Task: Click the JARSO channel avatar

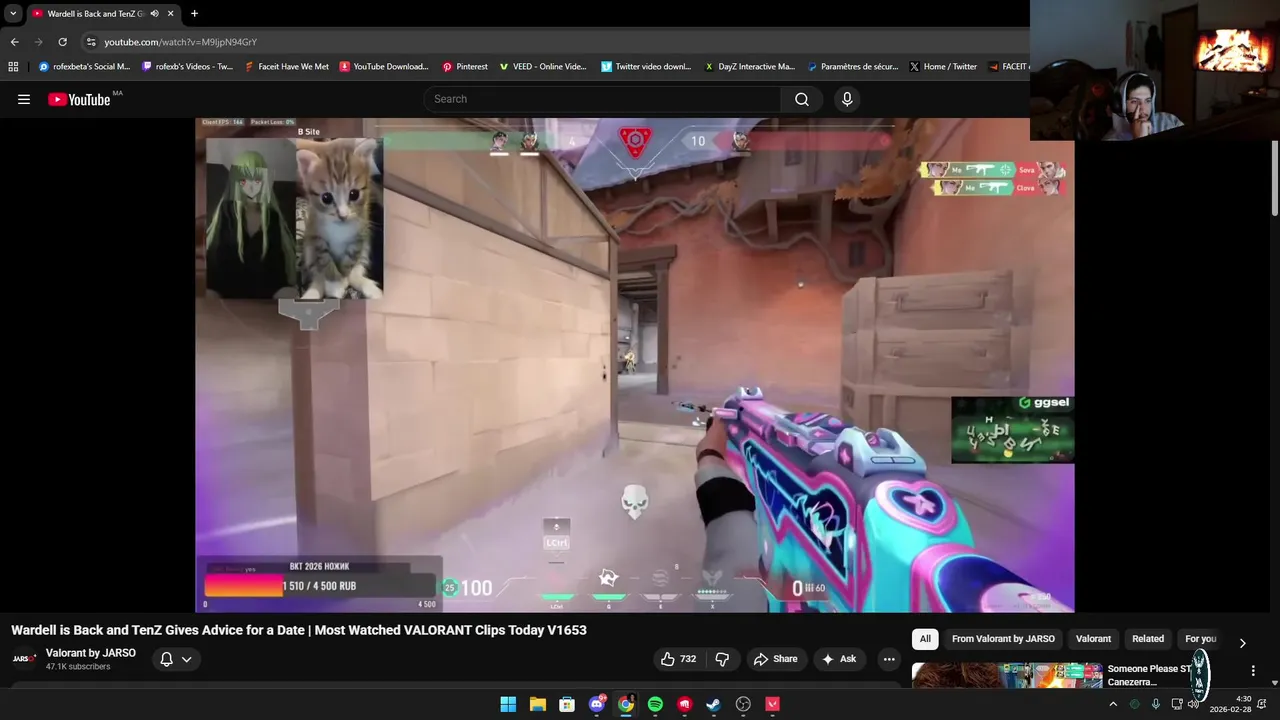Action: [x=24, y=659]
